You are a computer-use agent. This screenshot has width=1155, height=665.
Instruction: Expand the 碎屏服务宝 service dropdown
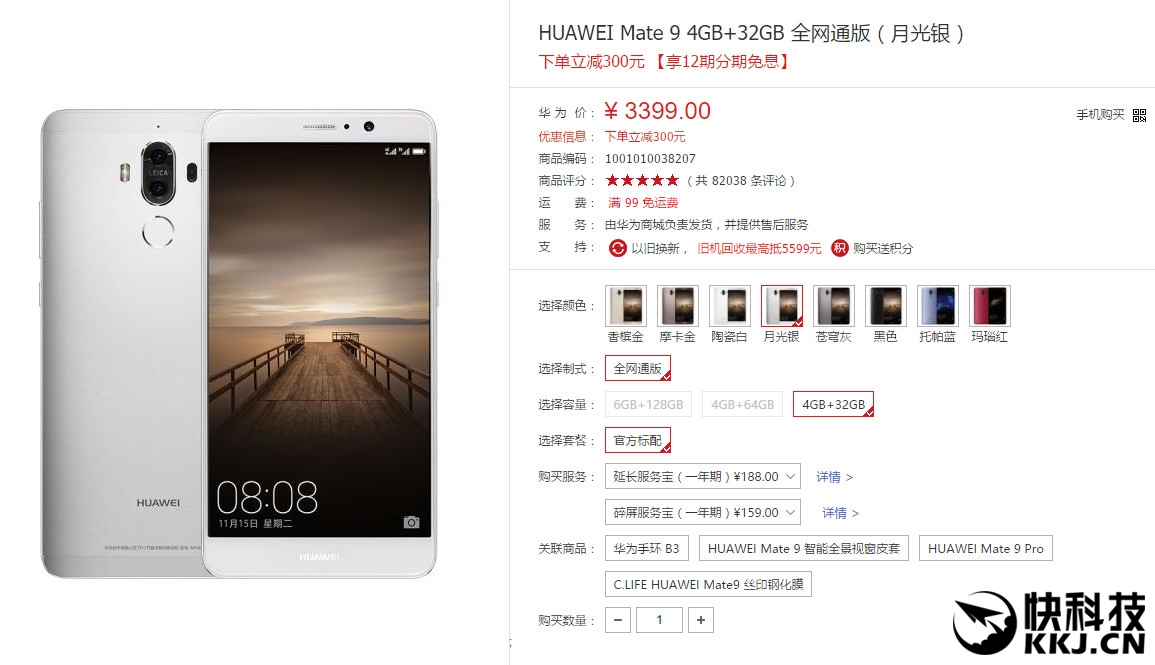tap(703, 513)
